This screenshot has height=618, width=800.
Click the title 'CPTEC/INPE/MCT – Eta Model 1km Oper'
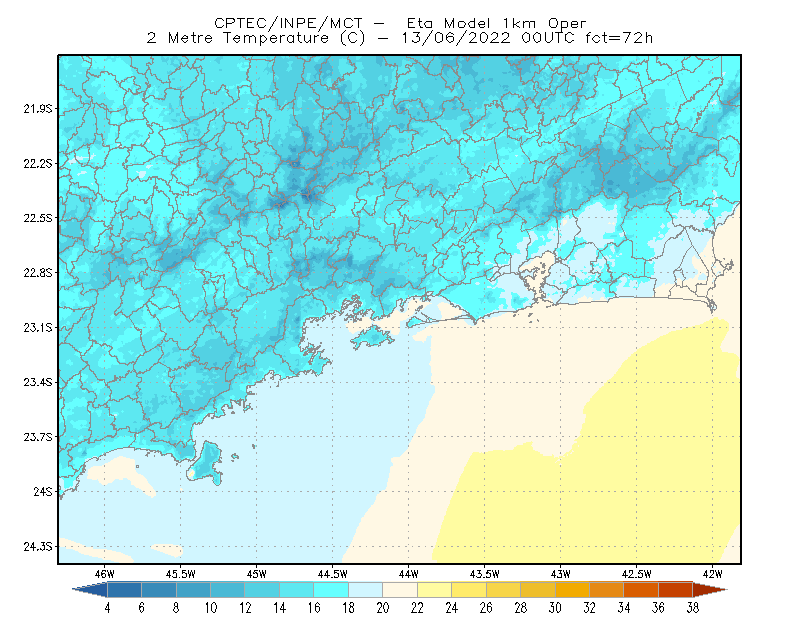point(400,23)
